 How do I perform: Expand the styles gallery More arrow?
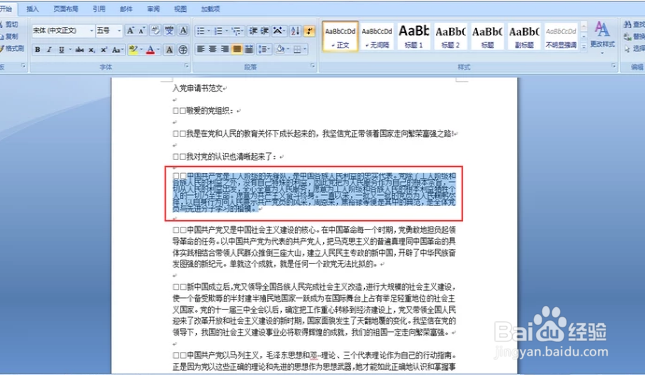pos(584,46)
